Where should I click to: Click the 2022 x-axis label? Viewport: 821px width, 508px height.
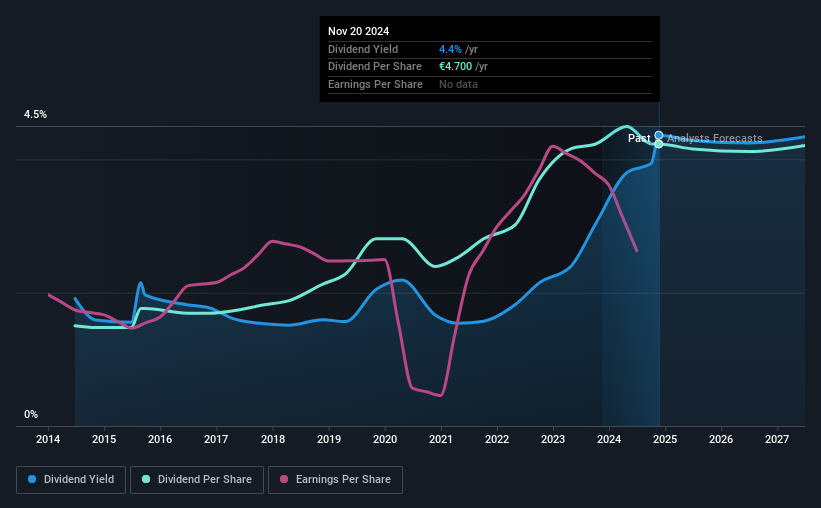(497, 439)
